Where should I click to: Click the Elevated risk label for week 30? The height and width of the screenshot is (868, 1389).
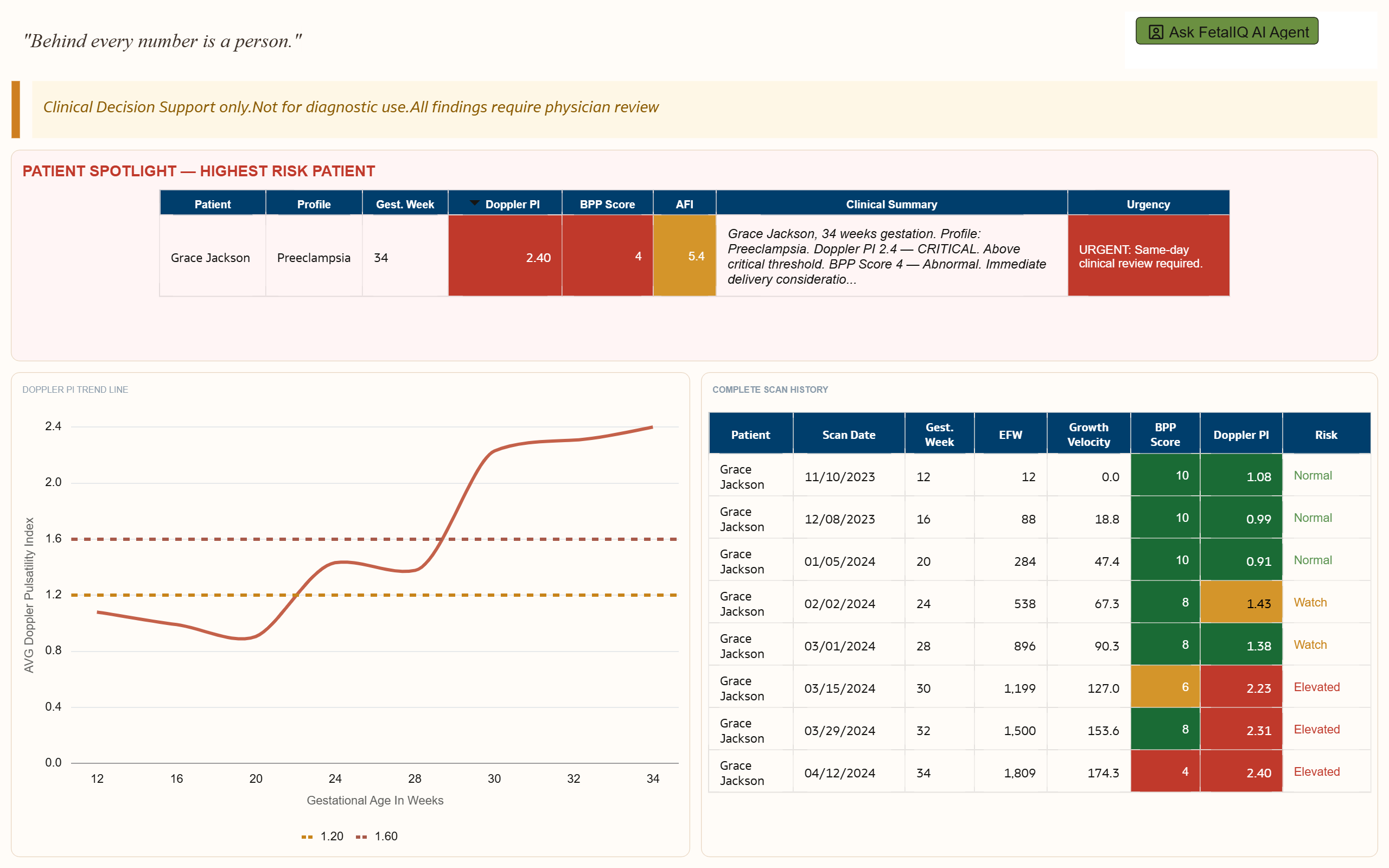[1316, 687]
